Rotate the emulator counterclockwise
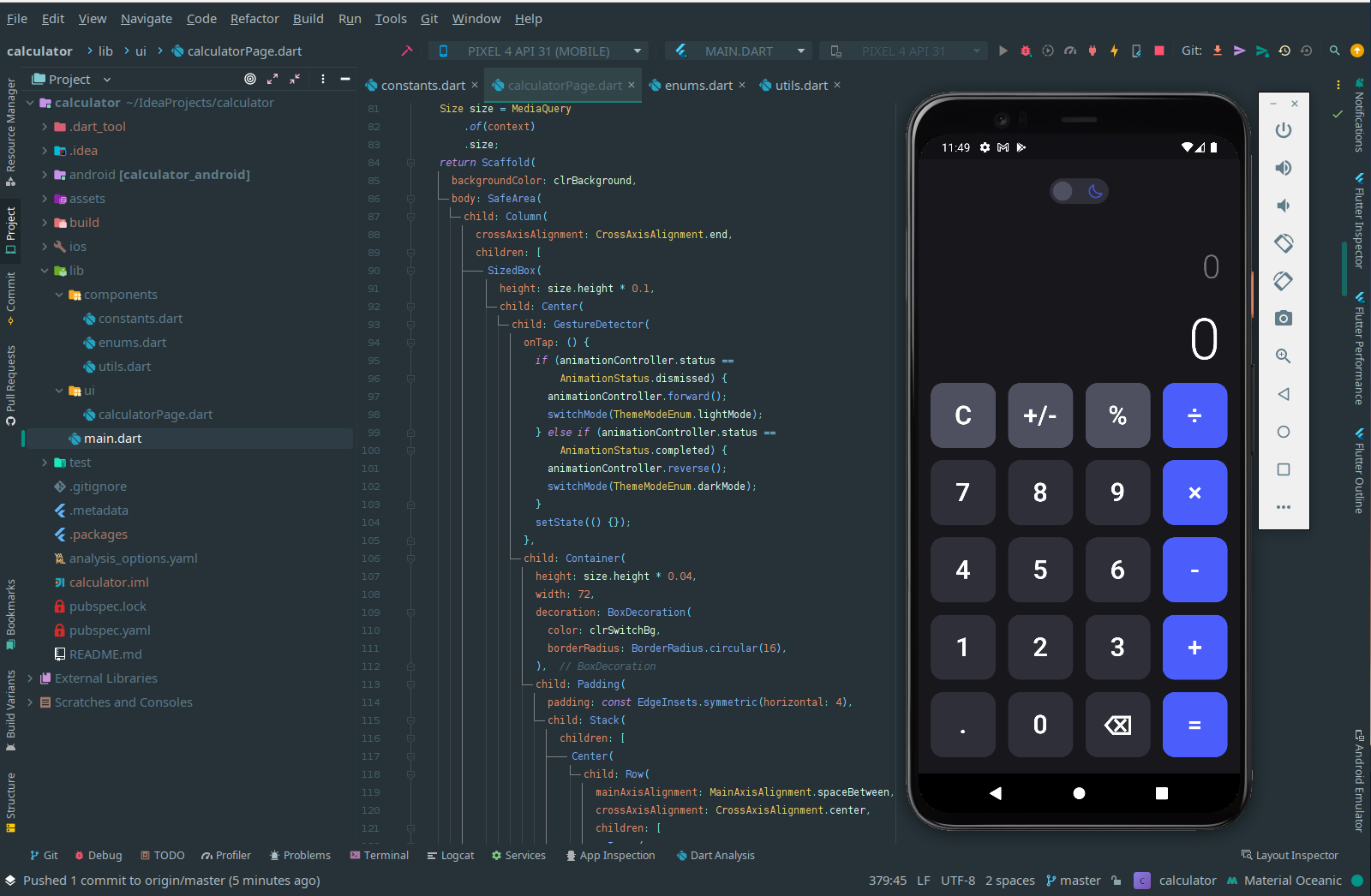This screenshot has width=1371, height=896. click(1284, 243)
